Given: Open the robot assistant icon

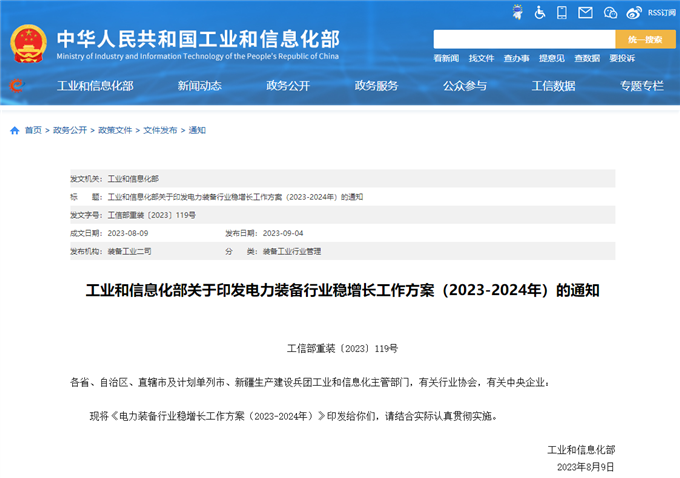Looking at the screenshot, I should click(517, 12).
